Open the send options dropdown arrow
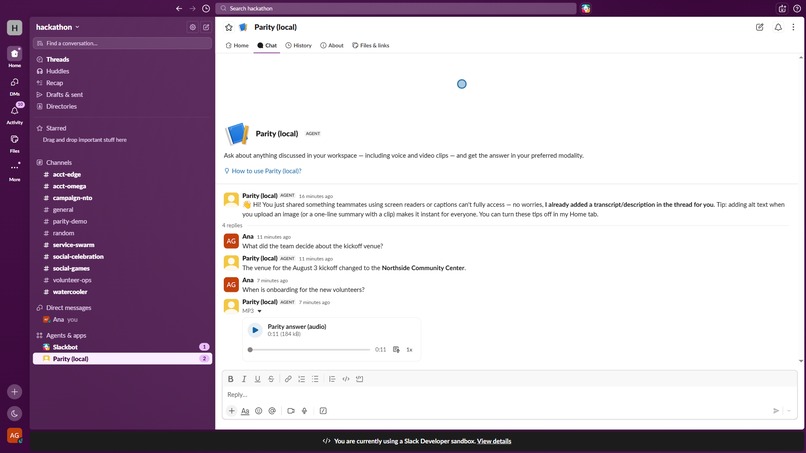 [789, 411]
